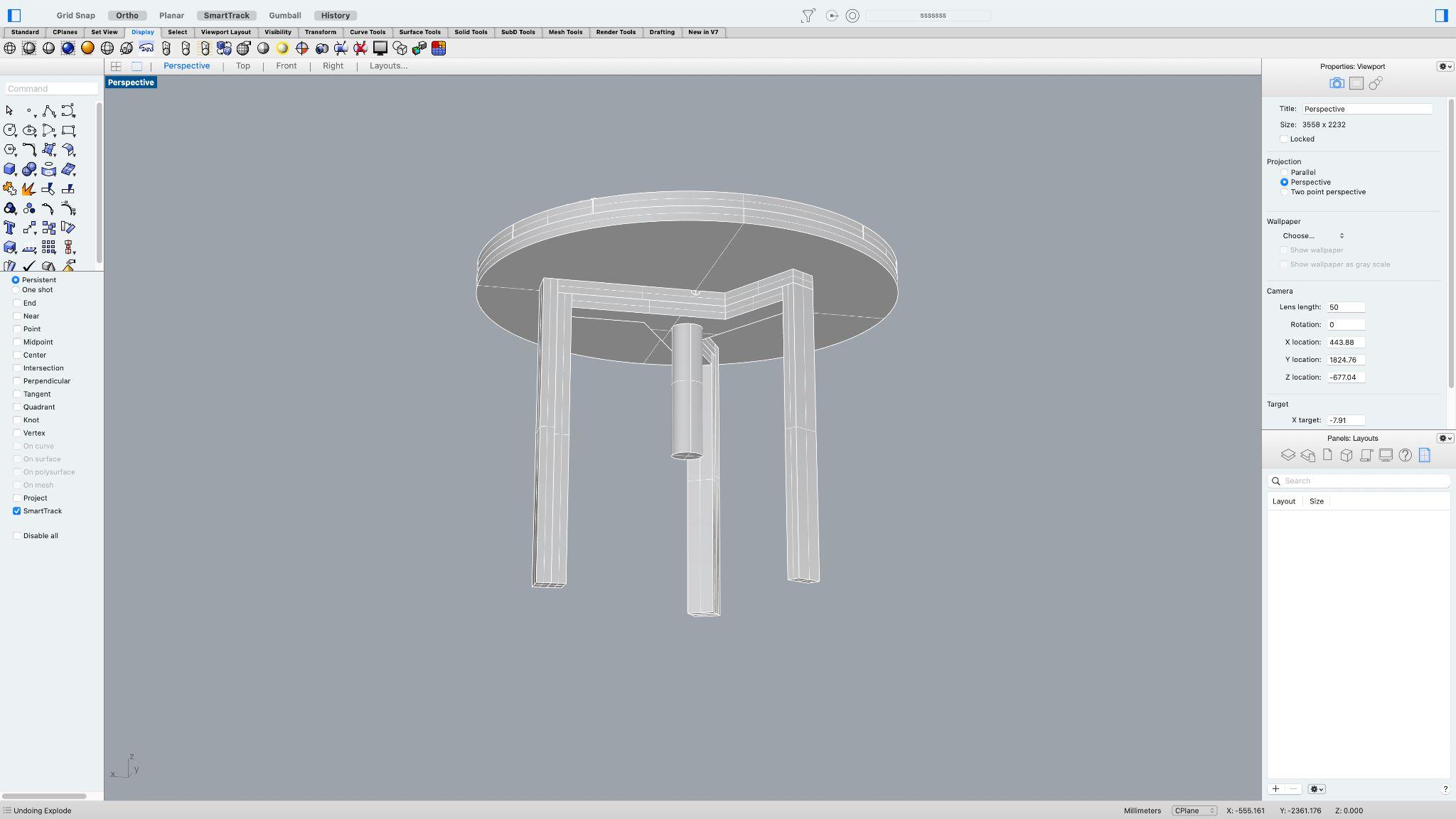Click the blue shaded sphere display icon
The image size is (1456, 819).
68,48
